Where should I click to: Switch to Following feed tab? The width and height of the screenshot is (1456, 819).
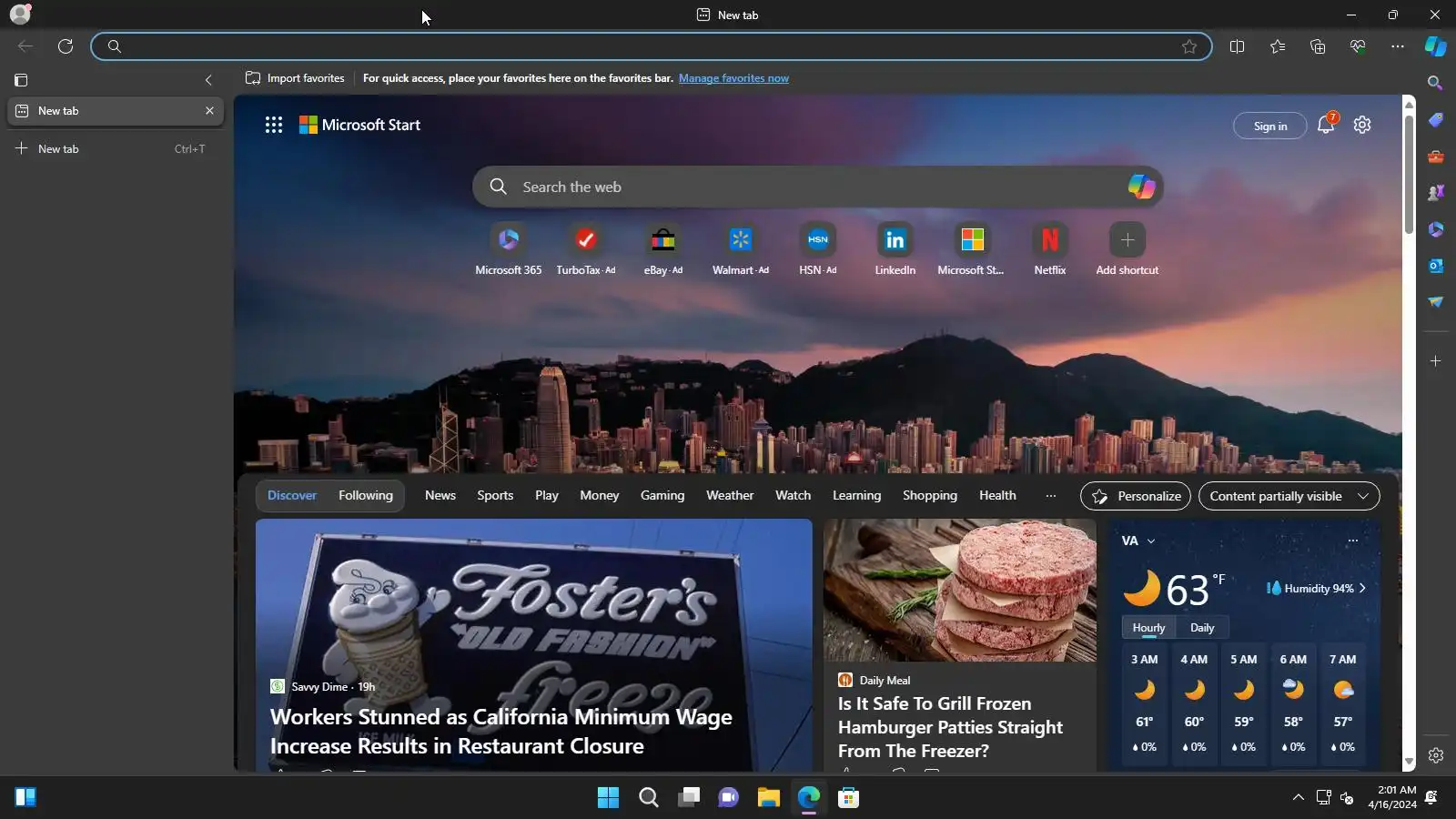point(366,496)
